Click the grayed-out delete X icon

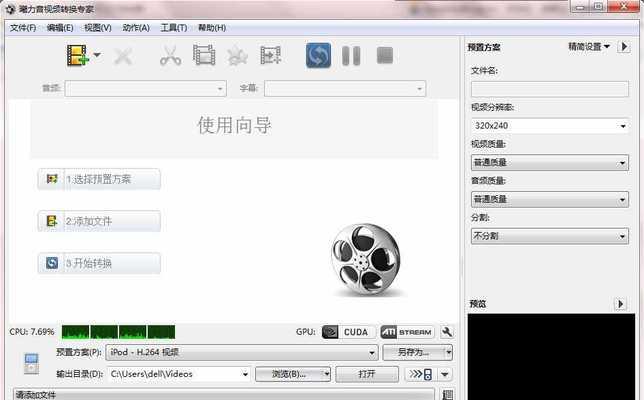tap(123, 56)
